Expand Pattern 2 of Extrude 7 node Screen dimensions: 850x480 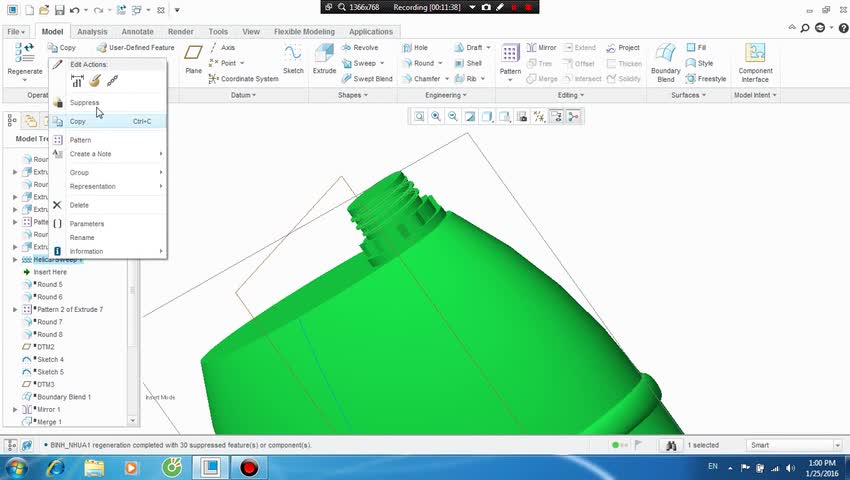click(15, 310)
